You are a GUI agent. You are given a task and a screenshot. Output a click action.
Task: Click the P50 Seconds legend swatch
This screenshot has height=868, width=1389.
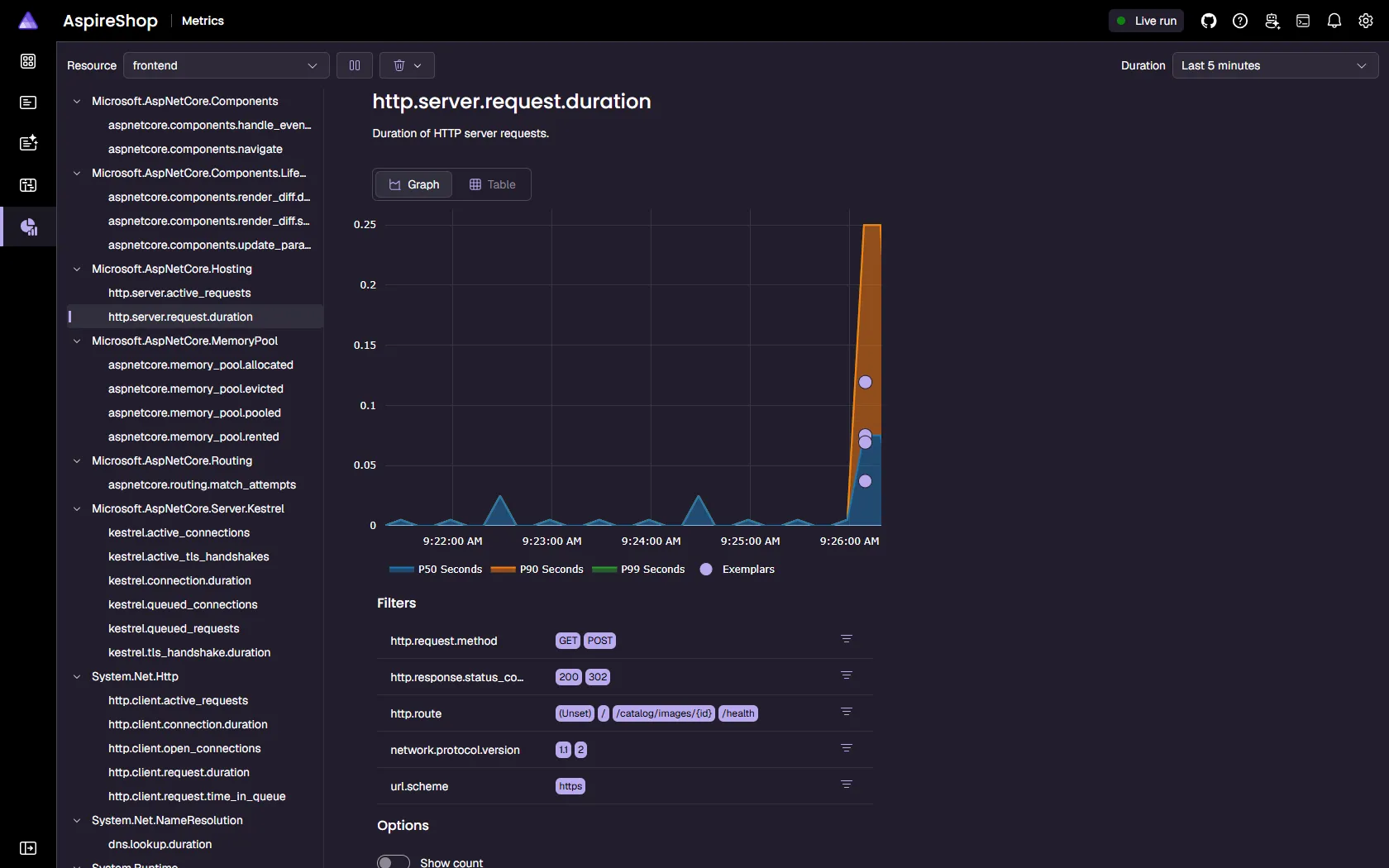tap(401, 569)
